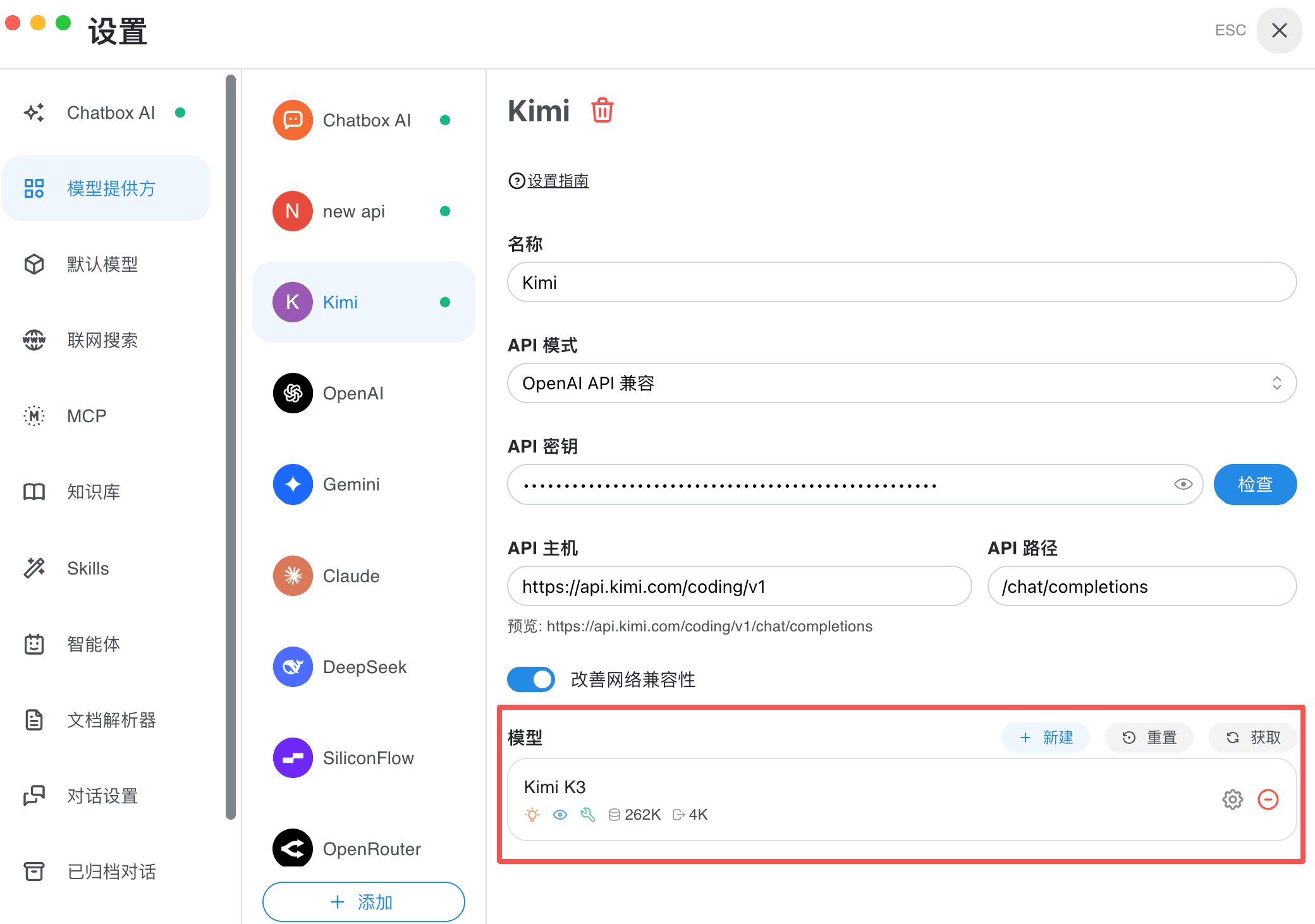Select the OpenAI provider
This screenshot has height=924, width=1315.
pos(364,393)
